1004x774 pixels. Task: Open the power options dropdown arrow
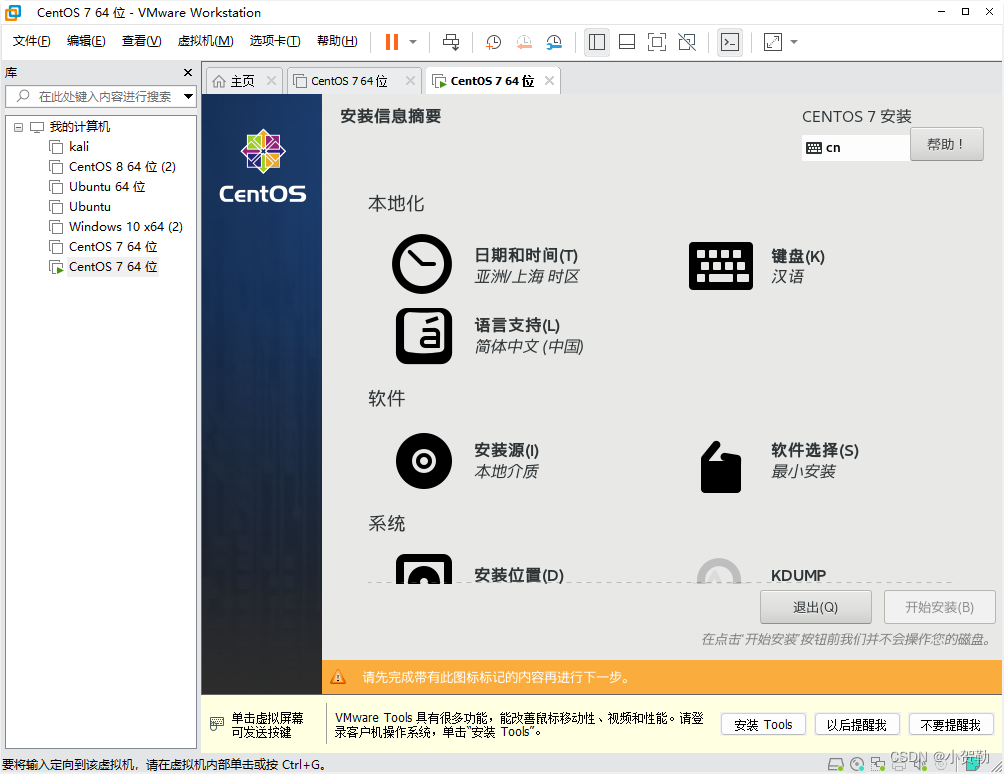[413, 42]
